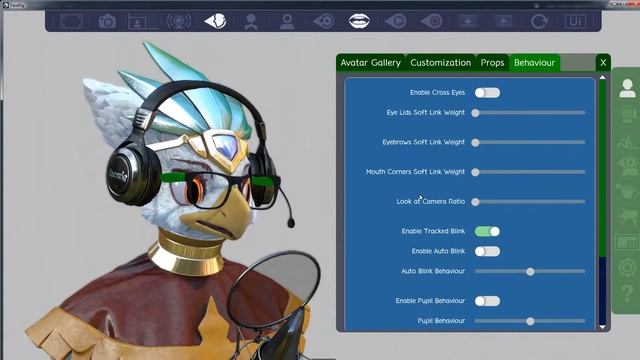Click the webcam picture-in-picture icon
The width and height of the screenshot is (640, 360).
click(x=142, y=22)
